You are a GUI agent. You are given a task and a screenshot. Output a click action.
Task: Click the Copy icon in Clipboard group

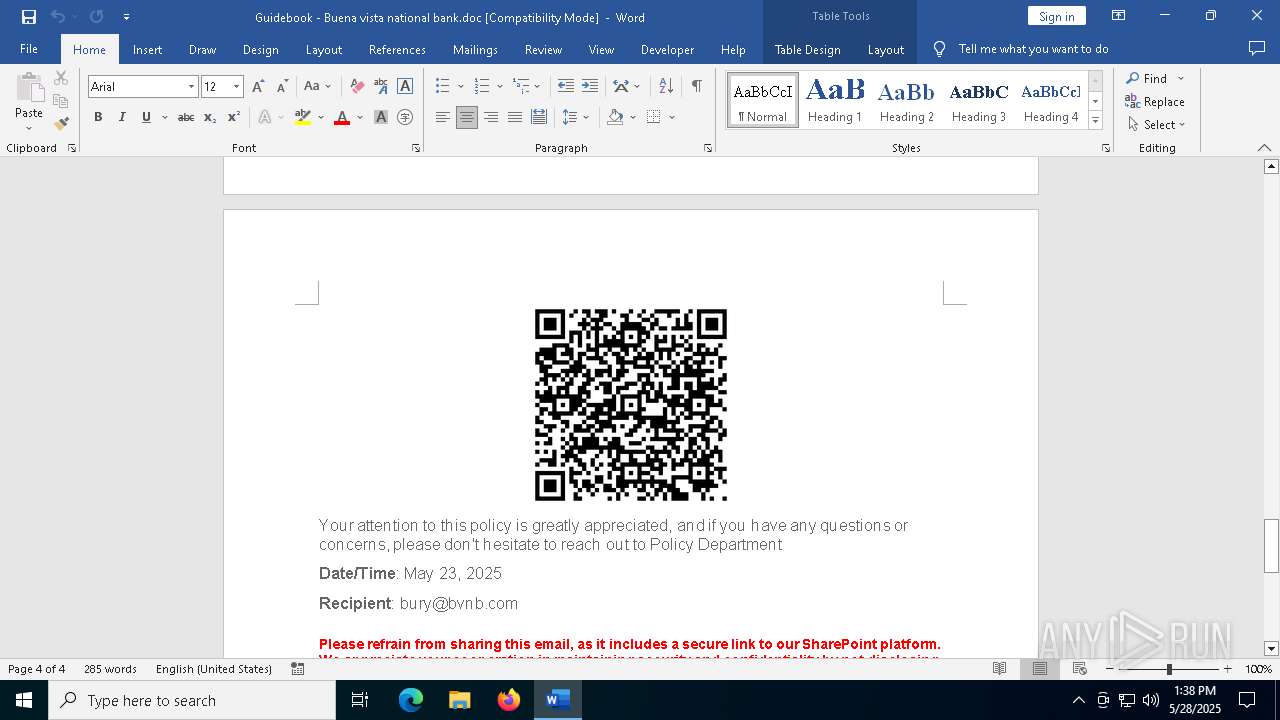click(x=61, y=101)
